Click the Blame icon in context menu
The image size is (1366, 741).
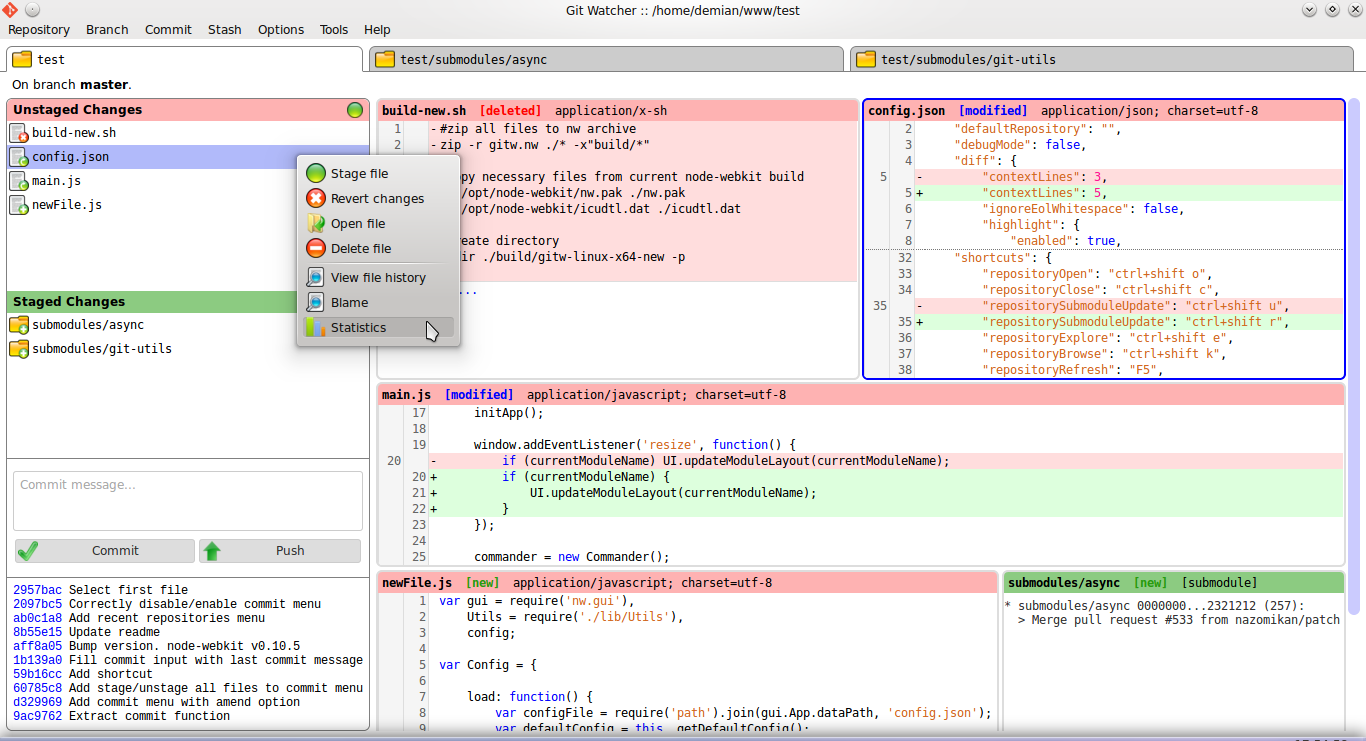coord(316,303)
